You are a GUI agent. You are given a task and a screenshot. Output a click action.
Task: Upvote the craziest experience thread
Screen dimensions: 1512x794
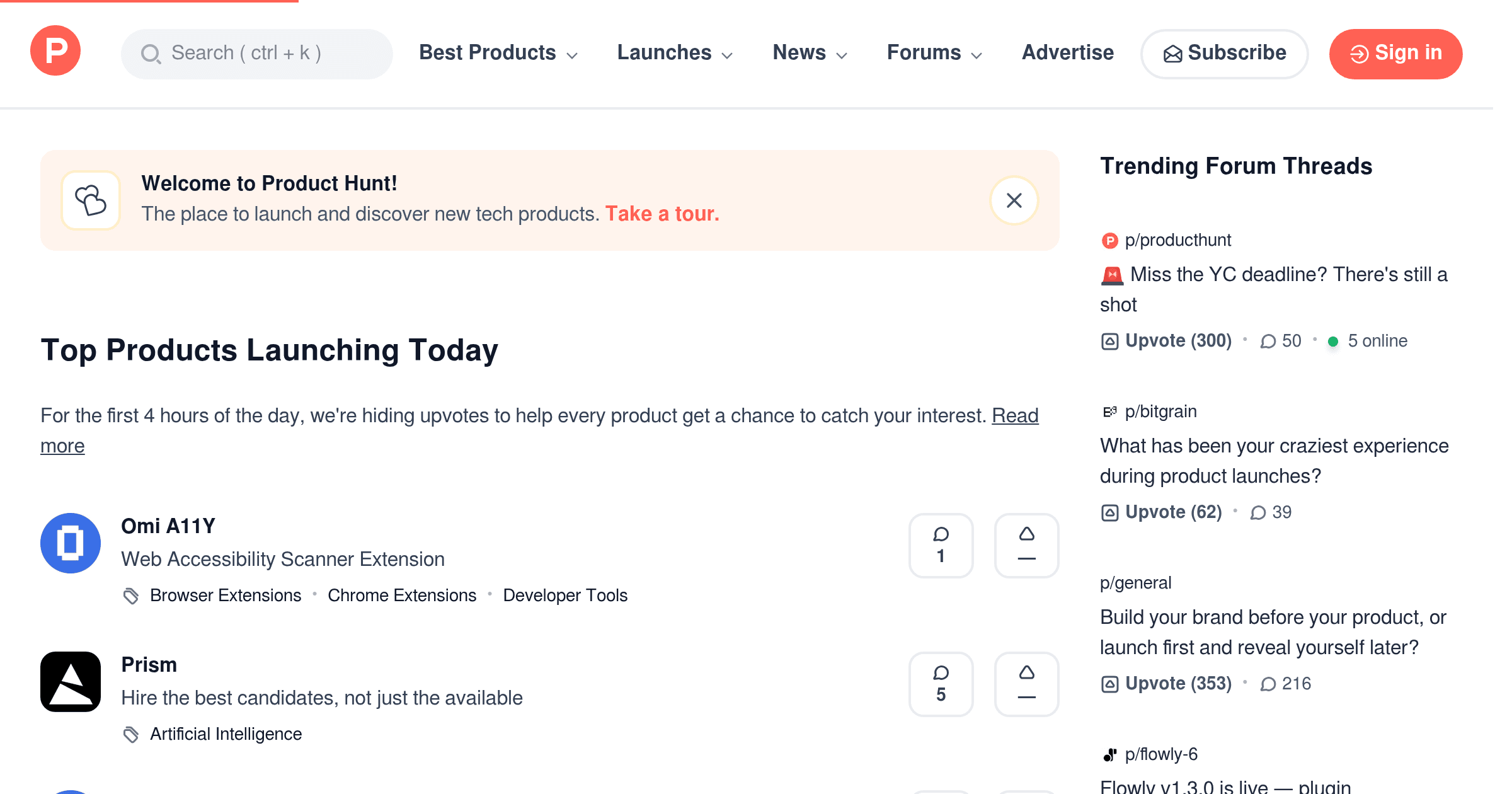[x=1162, y=512]
